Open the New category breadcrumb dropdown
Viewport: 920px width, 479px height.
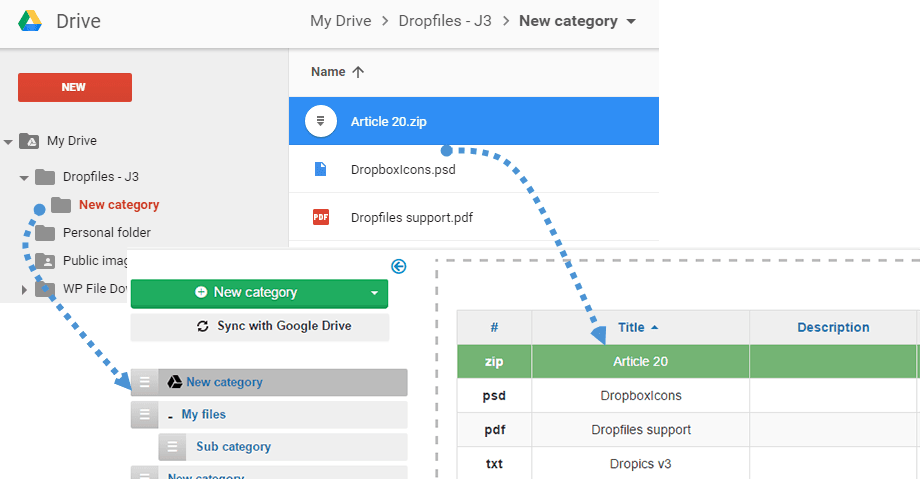(x=631, y=22)
